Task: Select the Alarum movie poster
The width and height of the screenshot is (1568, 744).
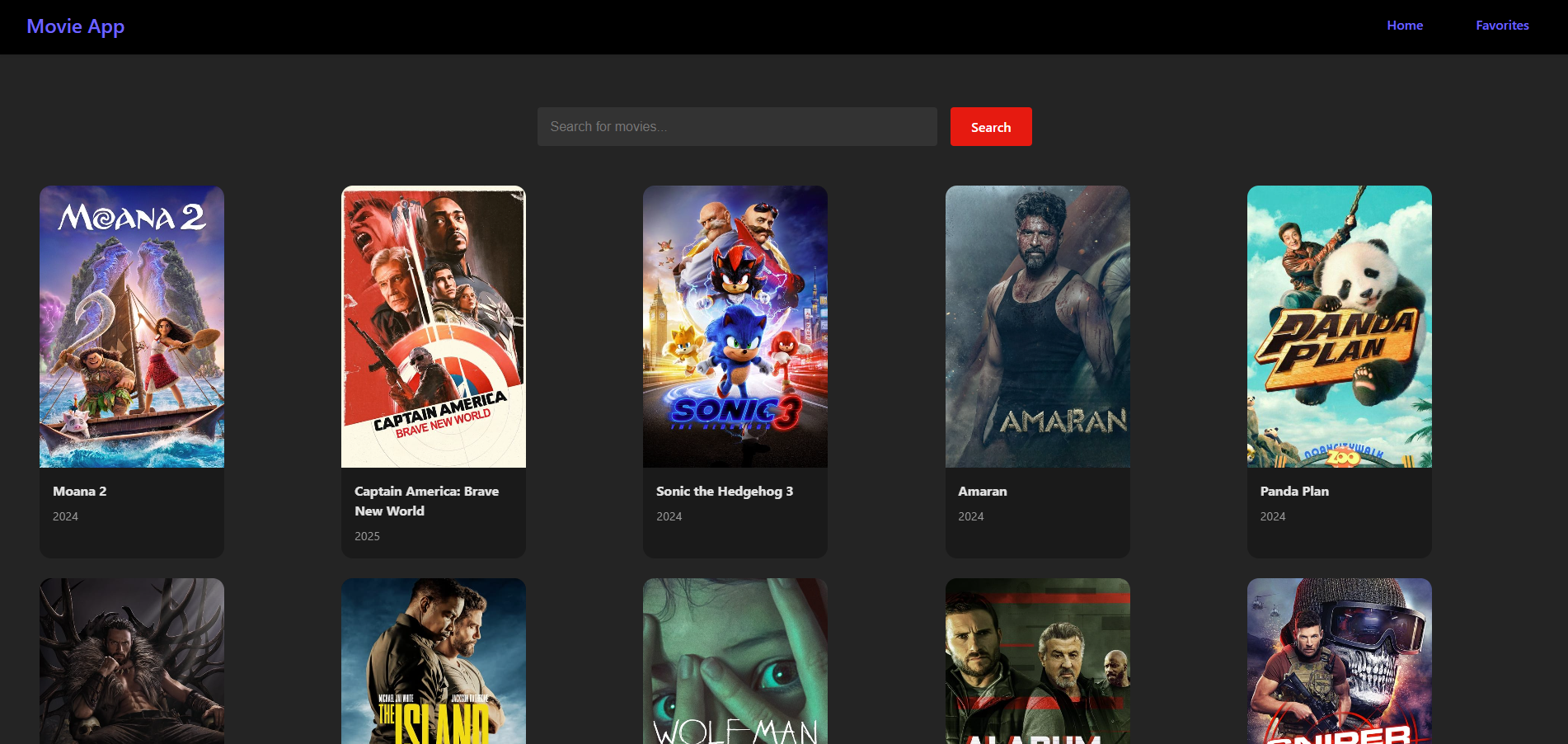Action: (x=1037, y=661)
